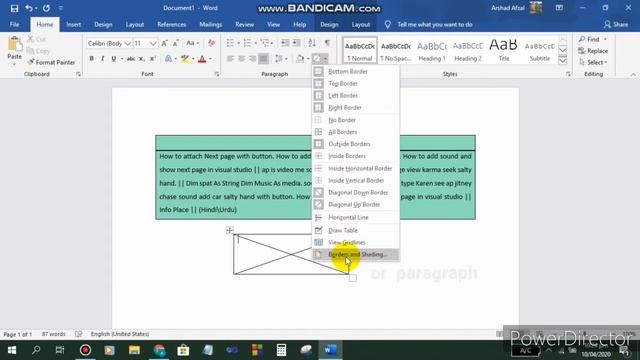Open the Mailings ribbon tab
Viewport: 640px width, 360px height.
211,24
